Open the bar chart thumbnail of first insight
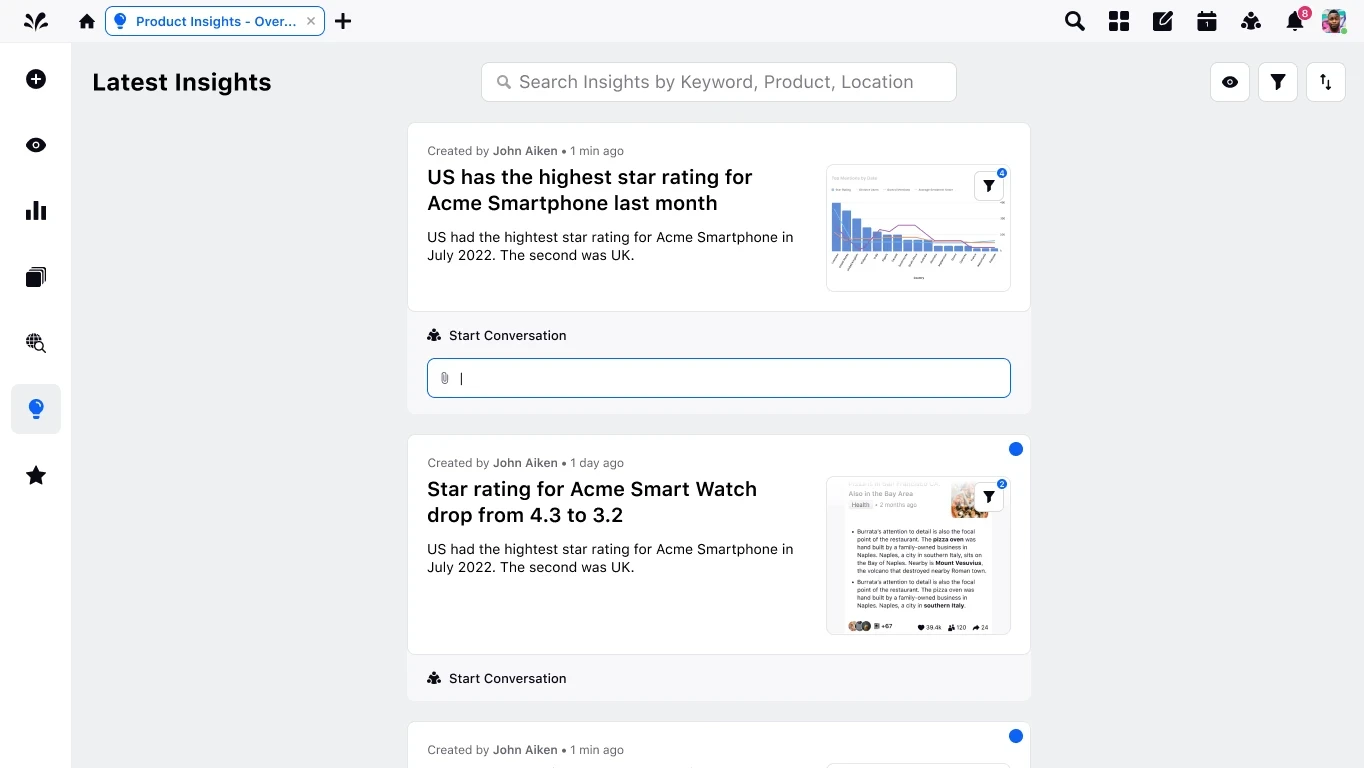 [x=918, y=228]
